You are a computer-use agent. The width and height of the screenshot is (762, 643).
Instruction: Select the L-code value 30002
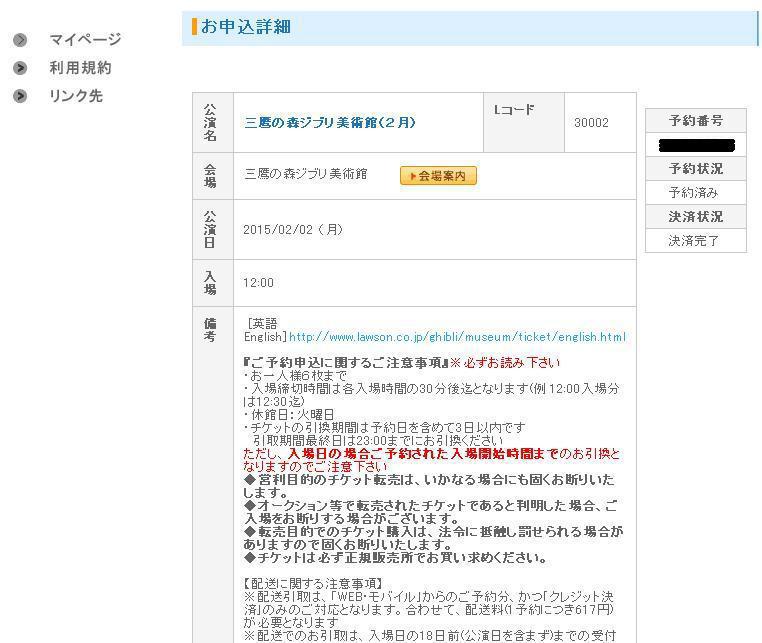pos(591,122)
